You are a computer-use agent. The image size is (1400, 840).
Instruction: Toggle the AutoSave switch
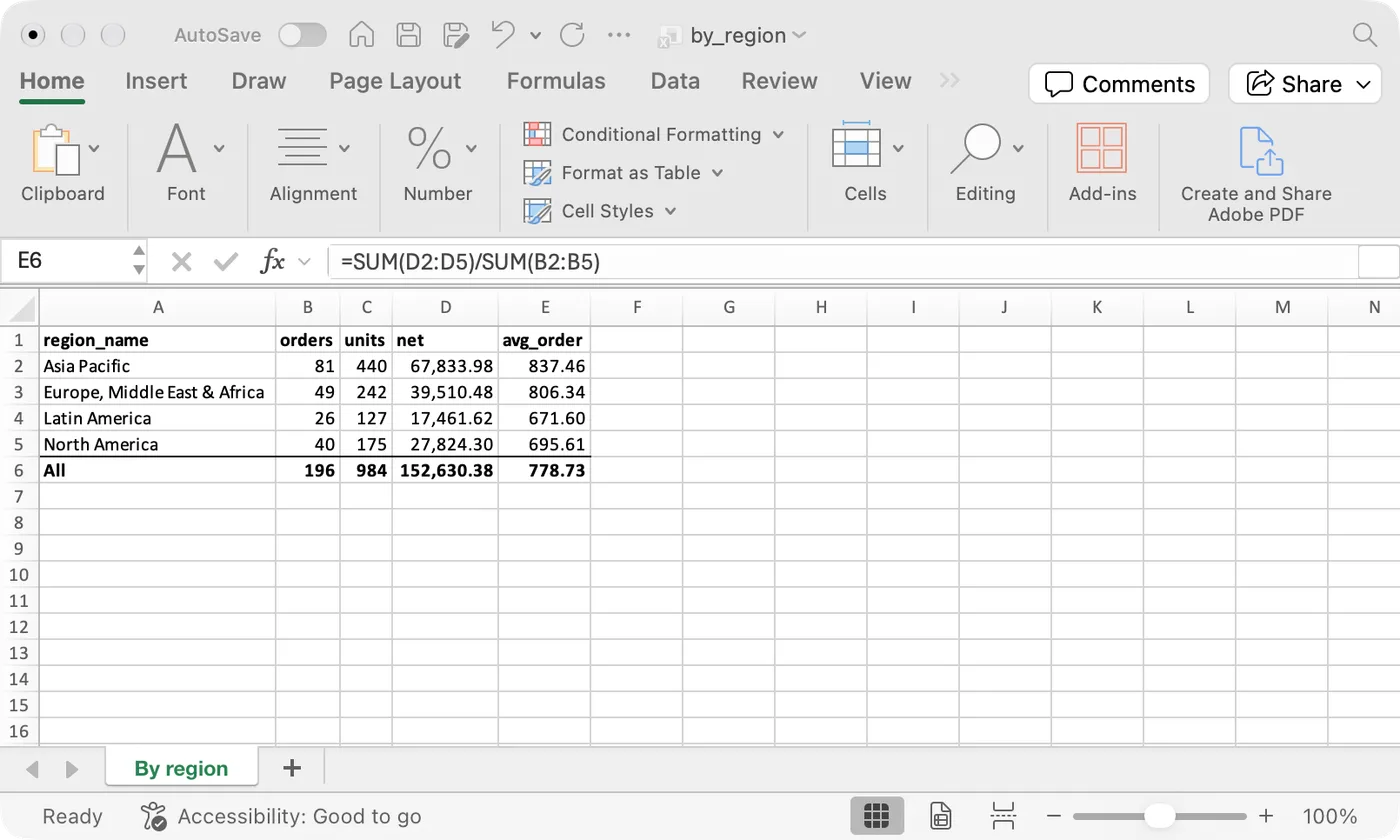[302, 35]
